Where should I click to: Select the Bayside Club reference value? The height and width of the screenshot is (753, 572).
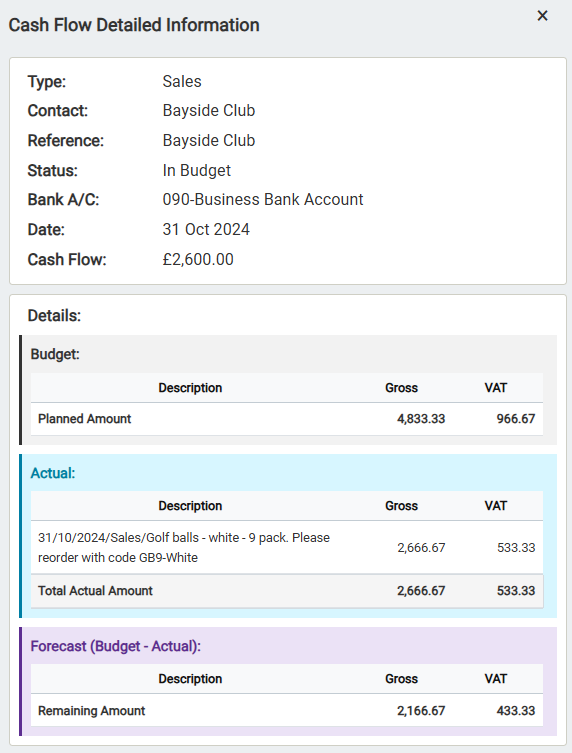pyautogui.click(x=208, y=140)
